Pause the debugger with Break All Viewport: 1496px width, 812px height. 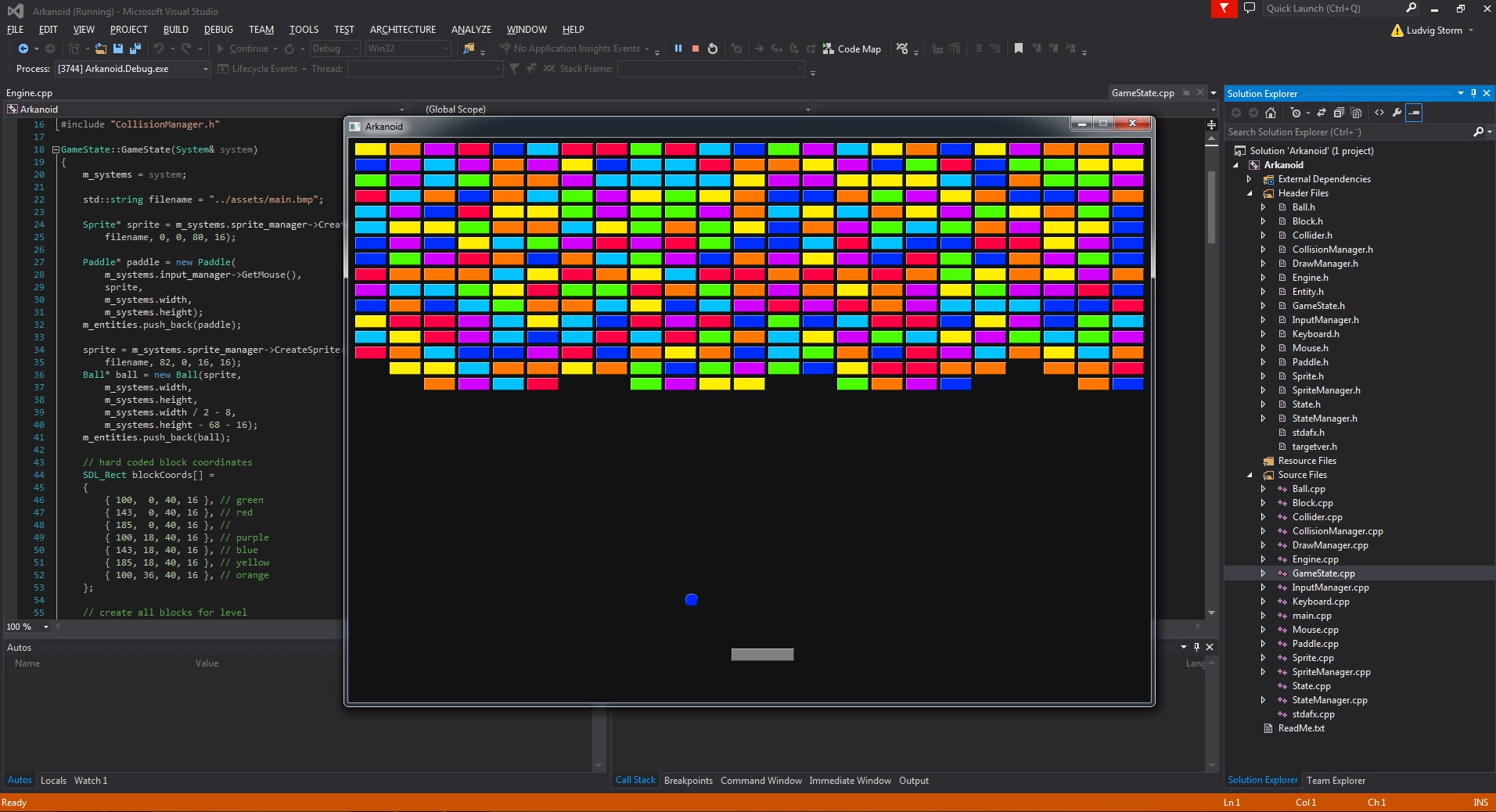coord(678,49)
